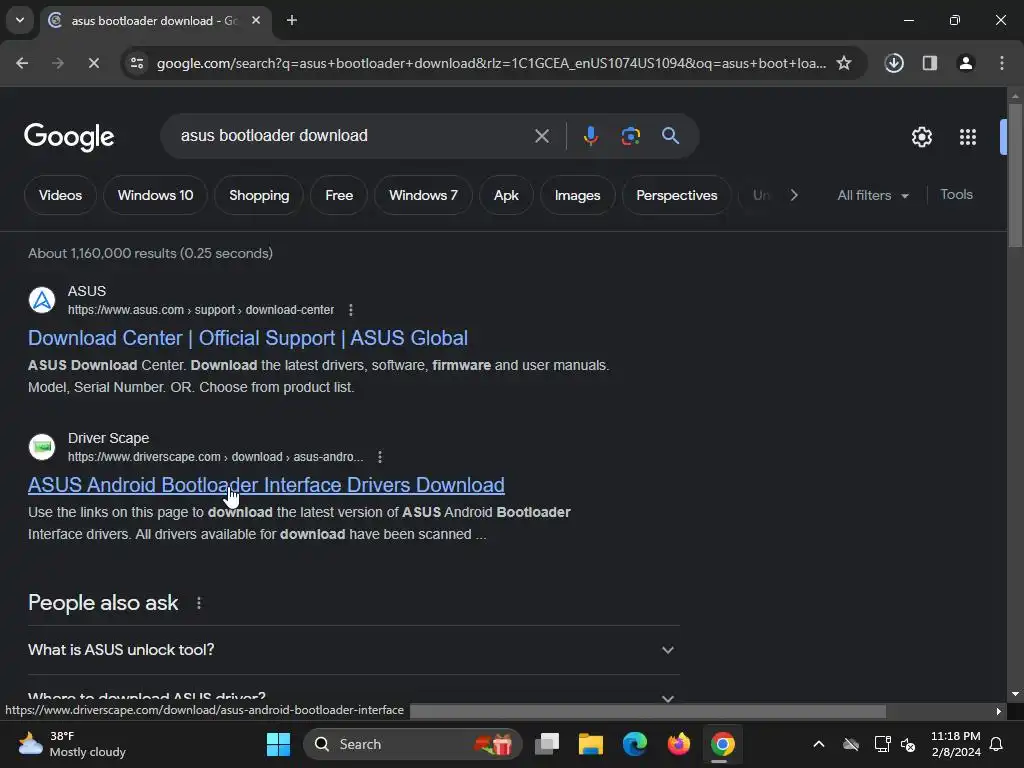The width and height of the screenshot is (1024, 768).
Task: Click the Driver Scape site favicon
Action: tap(42, 447)
